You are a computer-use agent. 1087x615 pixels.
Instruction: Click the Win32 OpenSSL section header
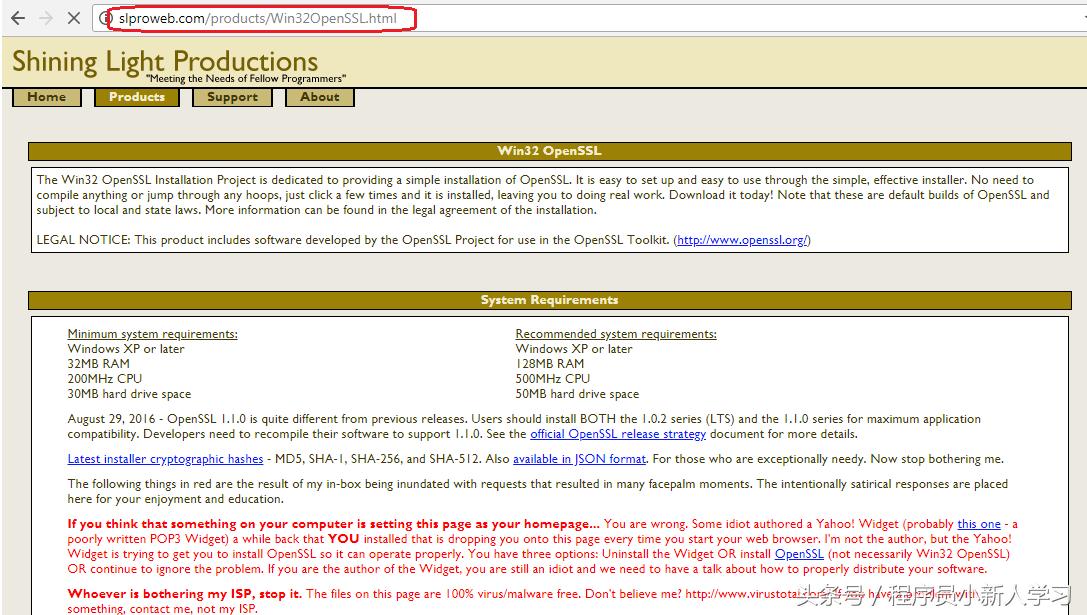pyautogui.click(x=549, y=152)
